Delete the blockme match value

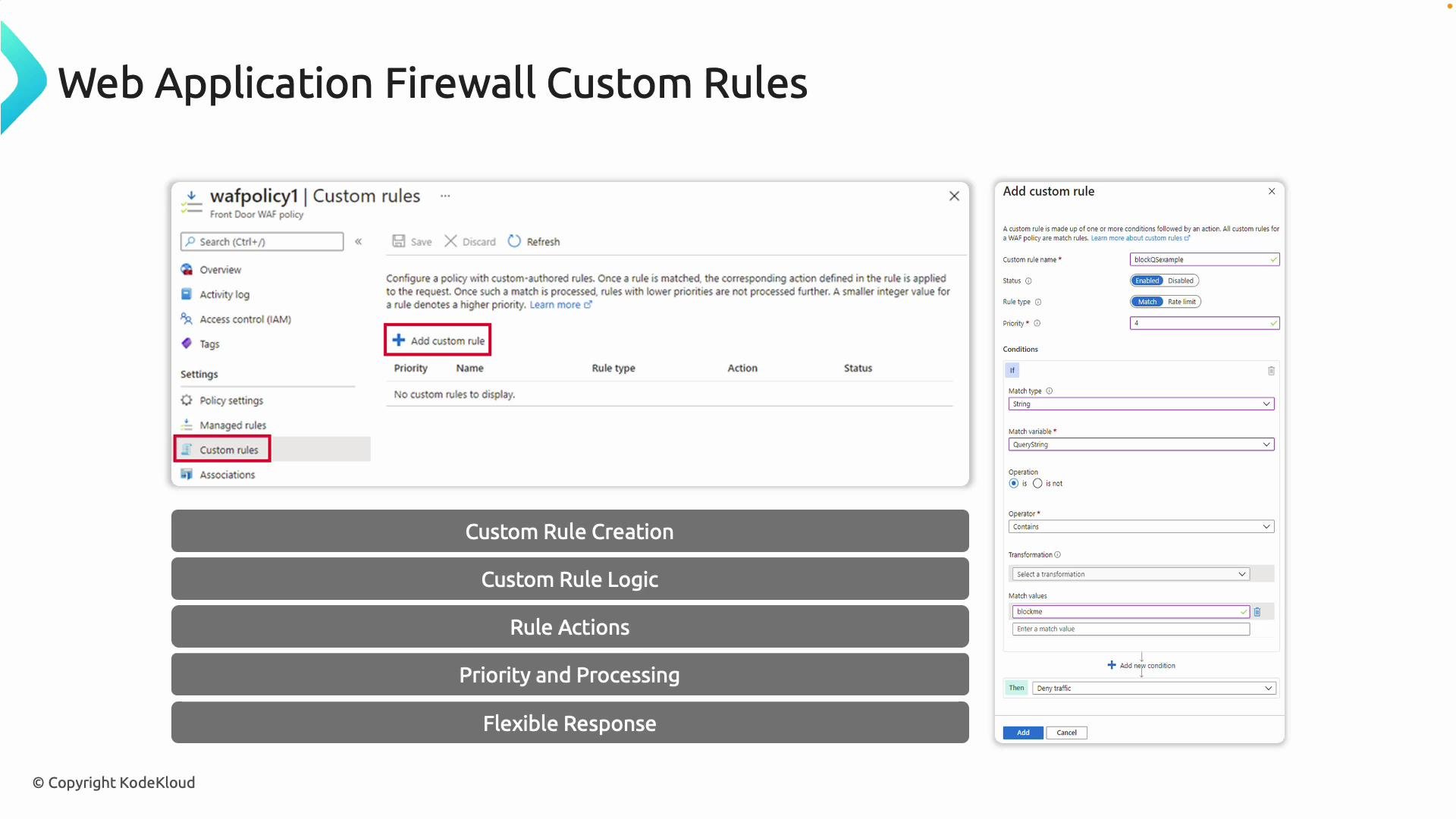coord(1257,612)
